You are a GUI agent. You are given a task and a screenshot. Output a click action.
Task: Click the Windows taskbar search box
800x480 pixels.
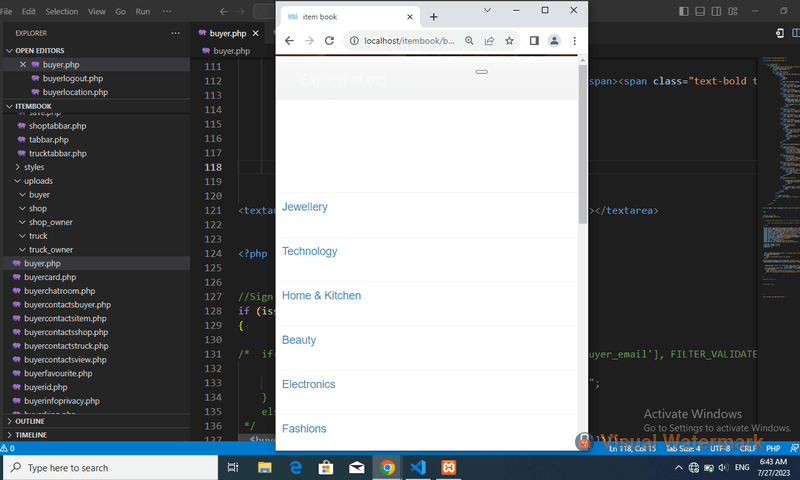[x=111, y=468]
